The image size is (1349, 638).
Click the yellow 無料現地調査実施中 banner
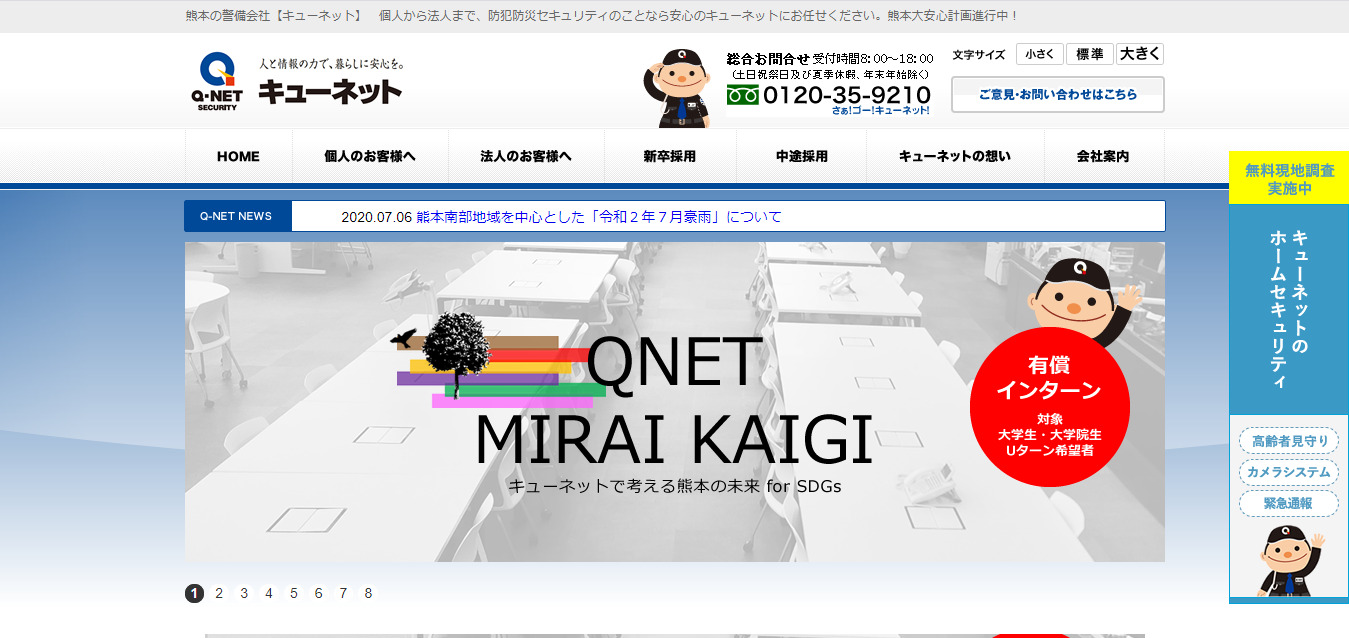(x=1289, y=178)
